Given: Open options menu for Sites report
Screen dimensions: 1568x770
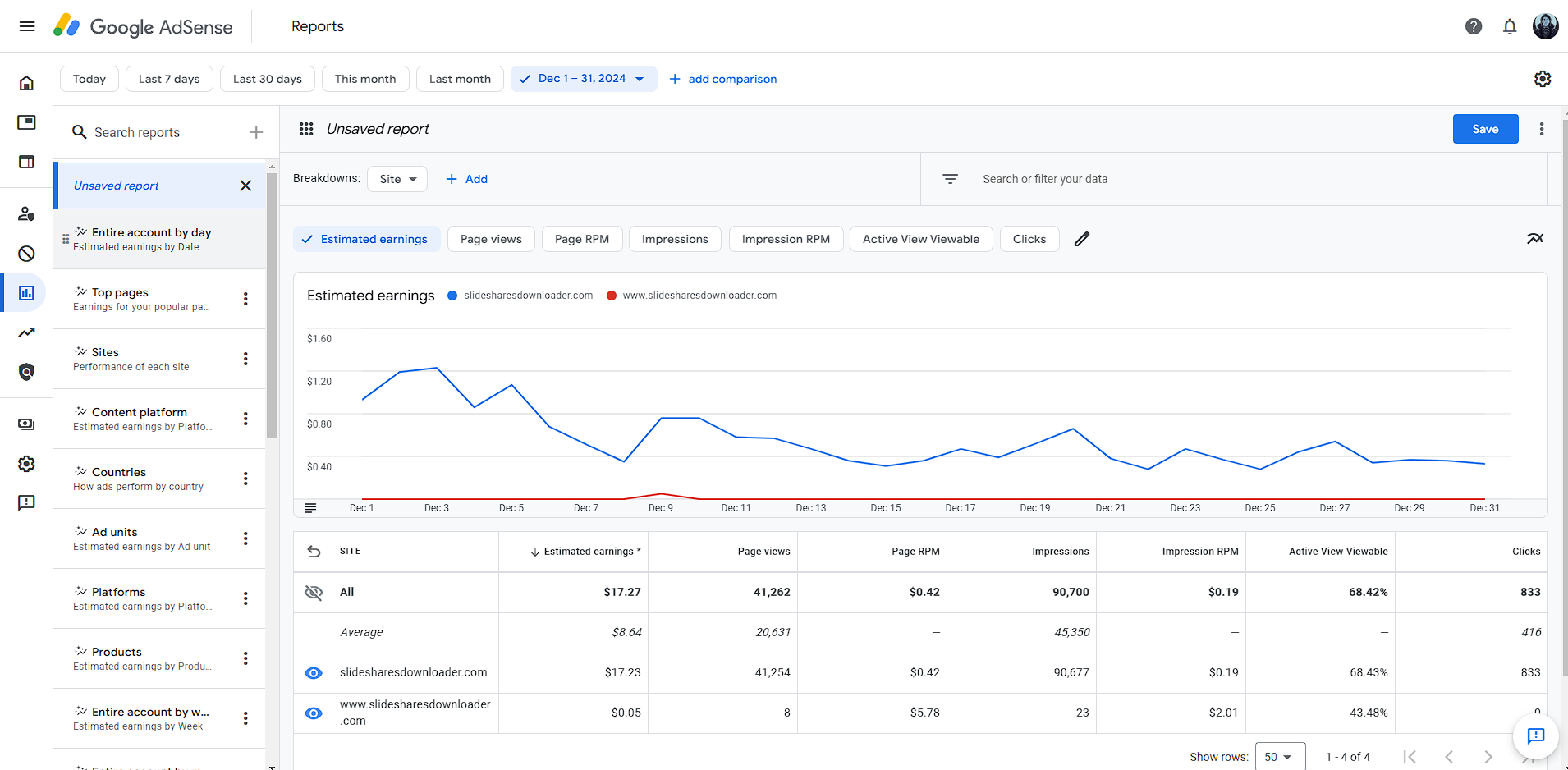Looking at the screenshot, I should [245, 359].
